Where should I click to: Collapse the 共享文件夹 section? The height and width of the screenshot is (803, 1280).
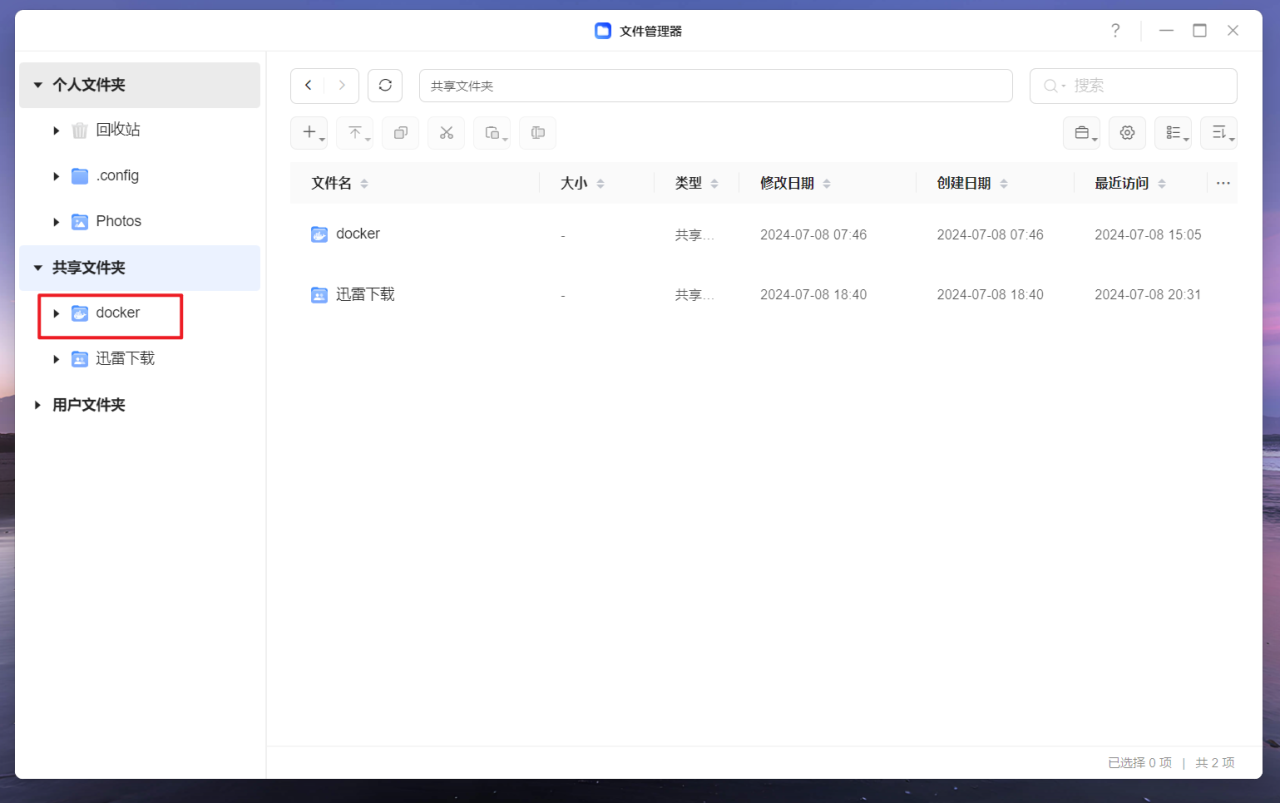click(37, 267)
